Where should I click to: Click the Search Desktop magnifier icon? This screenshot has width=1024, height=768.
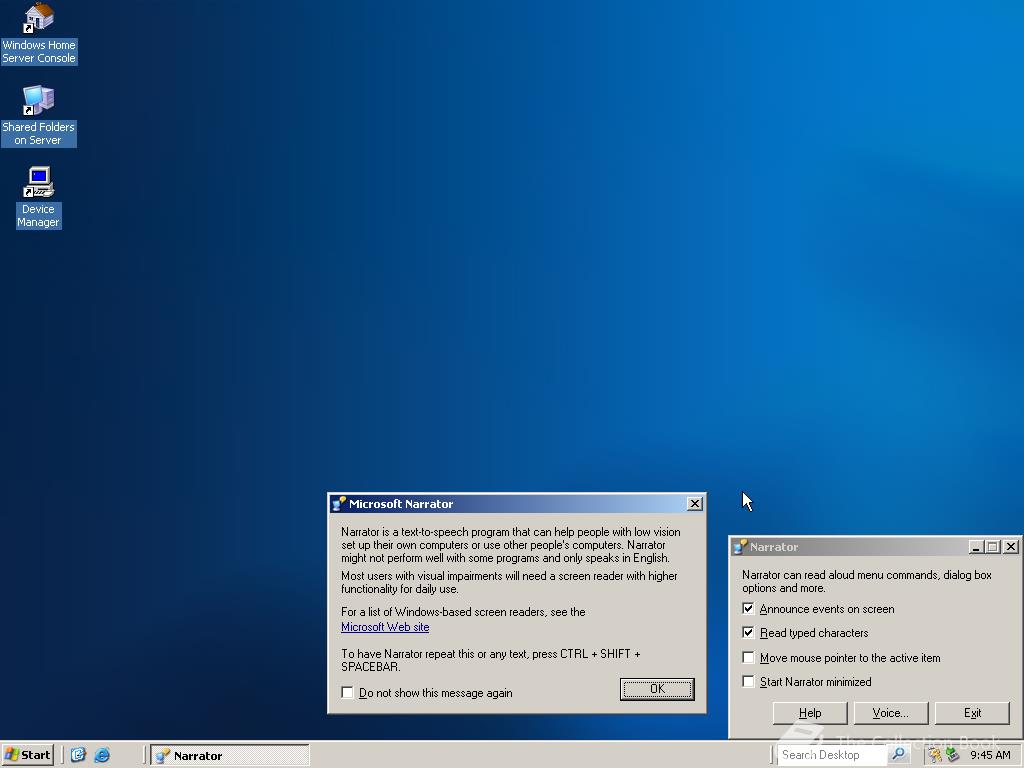pyautogui.click(x=899, y=754)
